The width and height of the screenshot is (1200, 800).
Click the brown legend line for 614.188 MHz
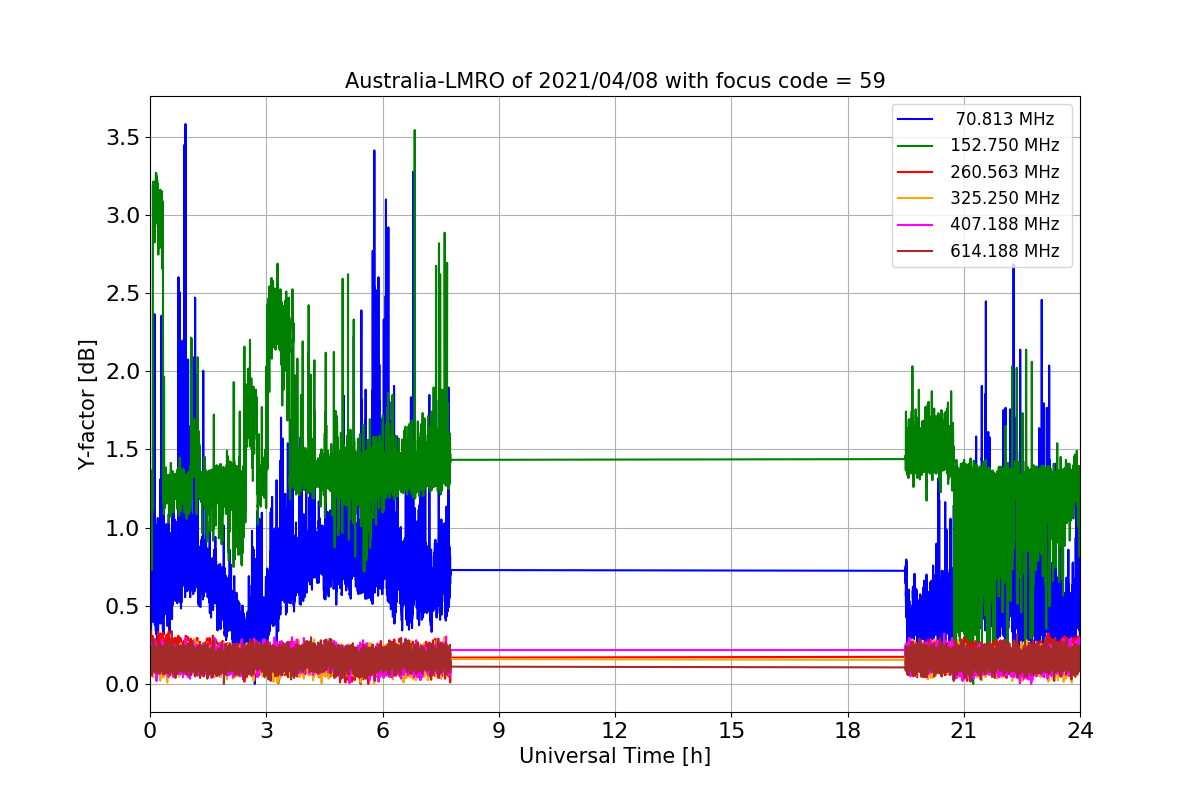click(x=916, y=251)
